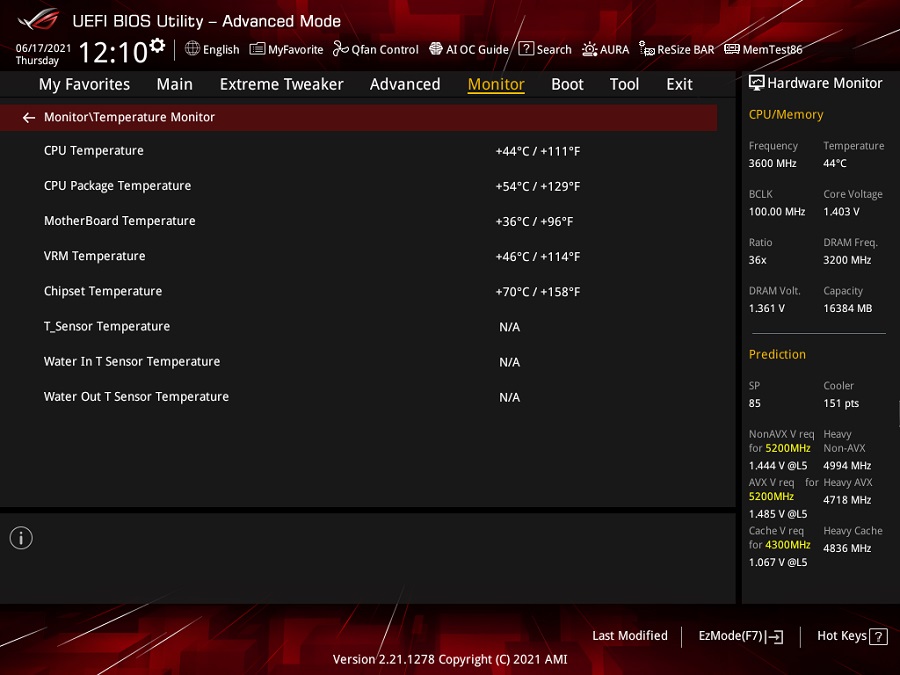The height and width of the screenshot is (675, 900).
Task: Click the 4718 MHz Heavy AVX value
Action: tap(847, 500)
